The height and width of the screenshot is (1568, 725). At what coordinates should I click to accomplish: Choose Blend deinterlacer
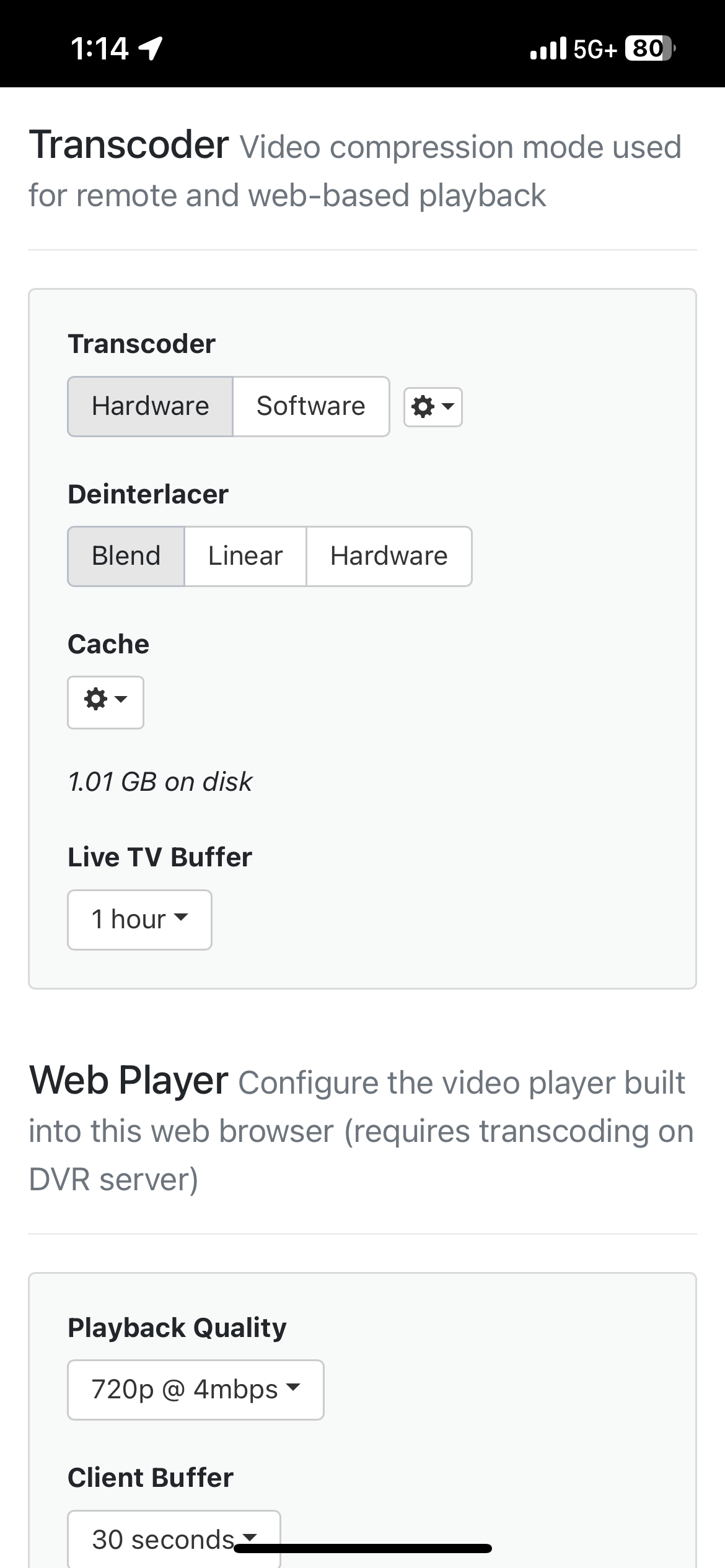click(x=126, y=556)
